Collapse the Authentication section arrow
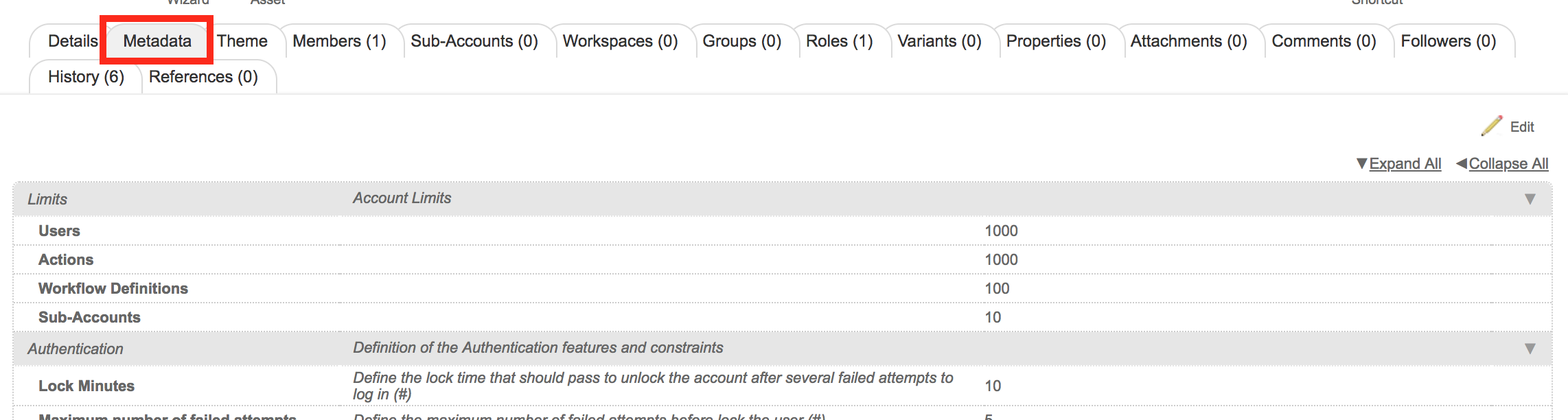The image size is (1568, 420). pos(1530,349)
